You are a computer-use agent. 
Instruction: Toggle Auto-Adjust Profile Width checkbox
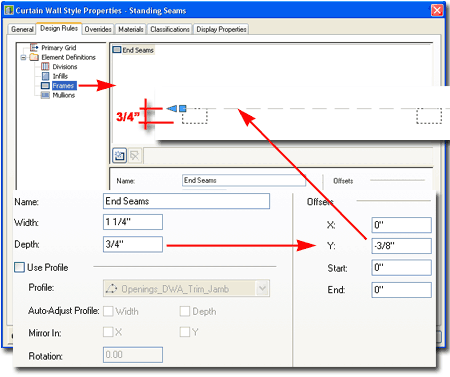pyautogui.click(x=108, y=311)
